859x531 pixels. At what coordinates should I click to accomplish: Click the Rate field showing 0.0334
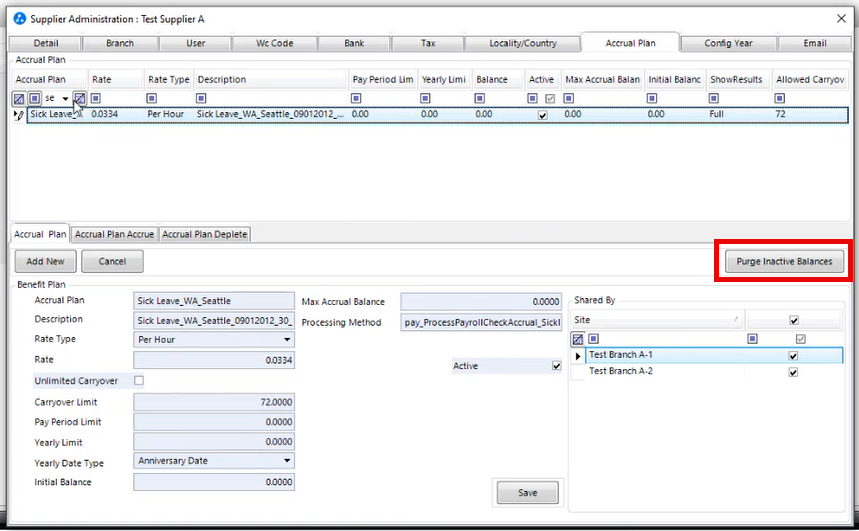(214, 360)
